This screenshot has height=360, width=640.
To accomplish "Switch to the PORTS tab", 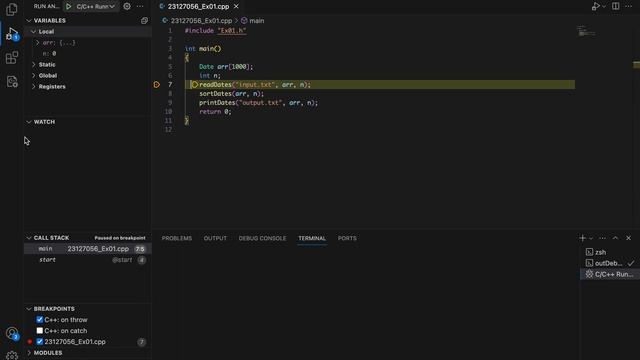I will [347, 238].
